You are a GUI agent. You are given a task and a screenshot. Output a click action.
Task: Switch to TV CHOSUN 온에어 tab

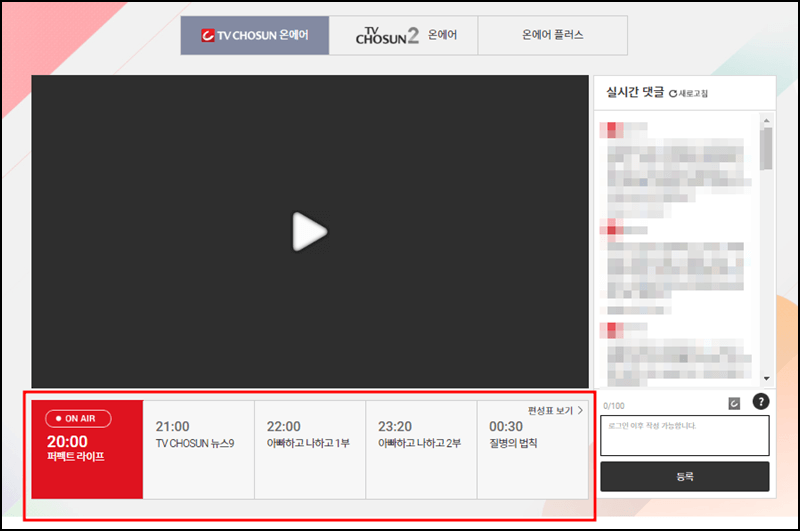coord(255,35)
